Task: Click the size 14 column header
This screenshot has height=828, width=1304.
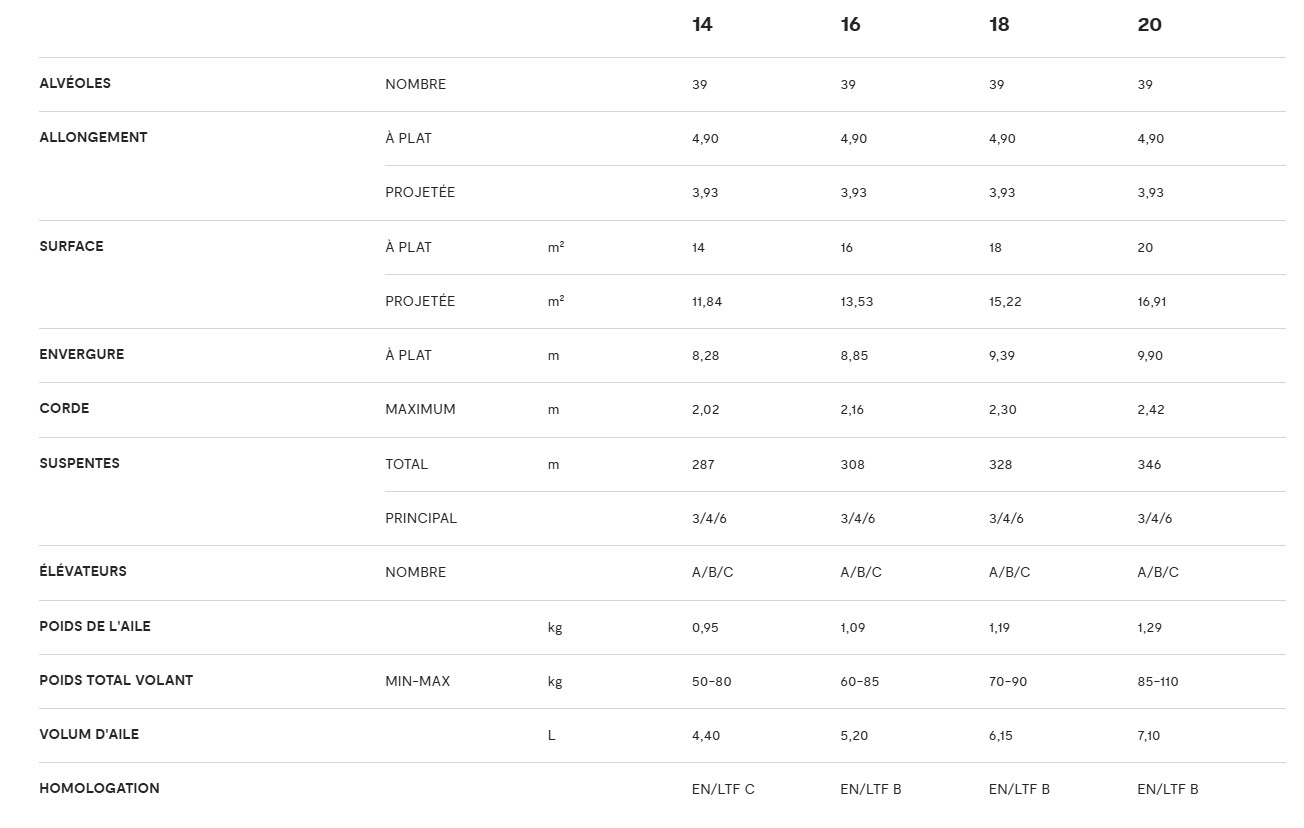Action: point(702,25)
